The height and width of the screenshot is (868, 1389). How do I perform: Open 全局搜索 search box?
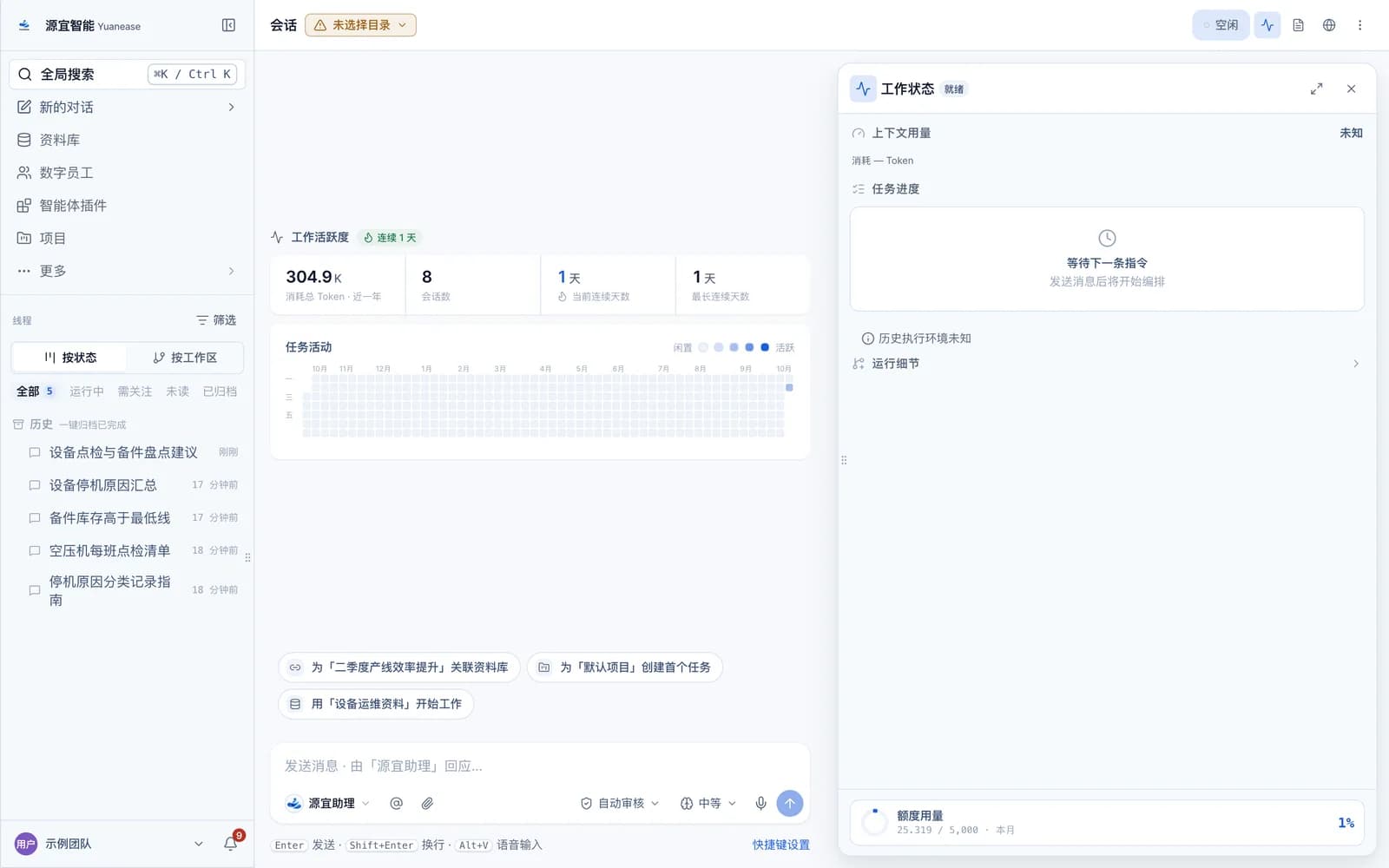[x=128, y=74]
